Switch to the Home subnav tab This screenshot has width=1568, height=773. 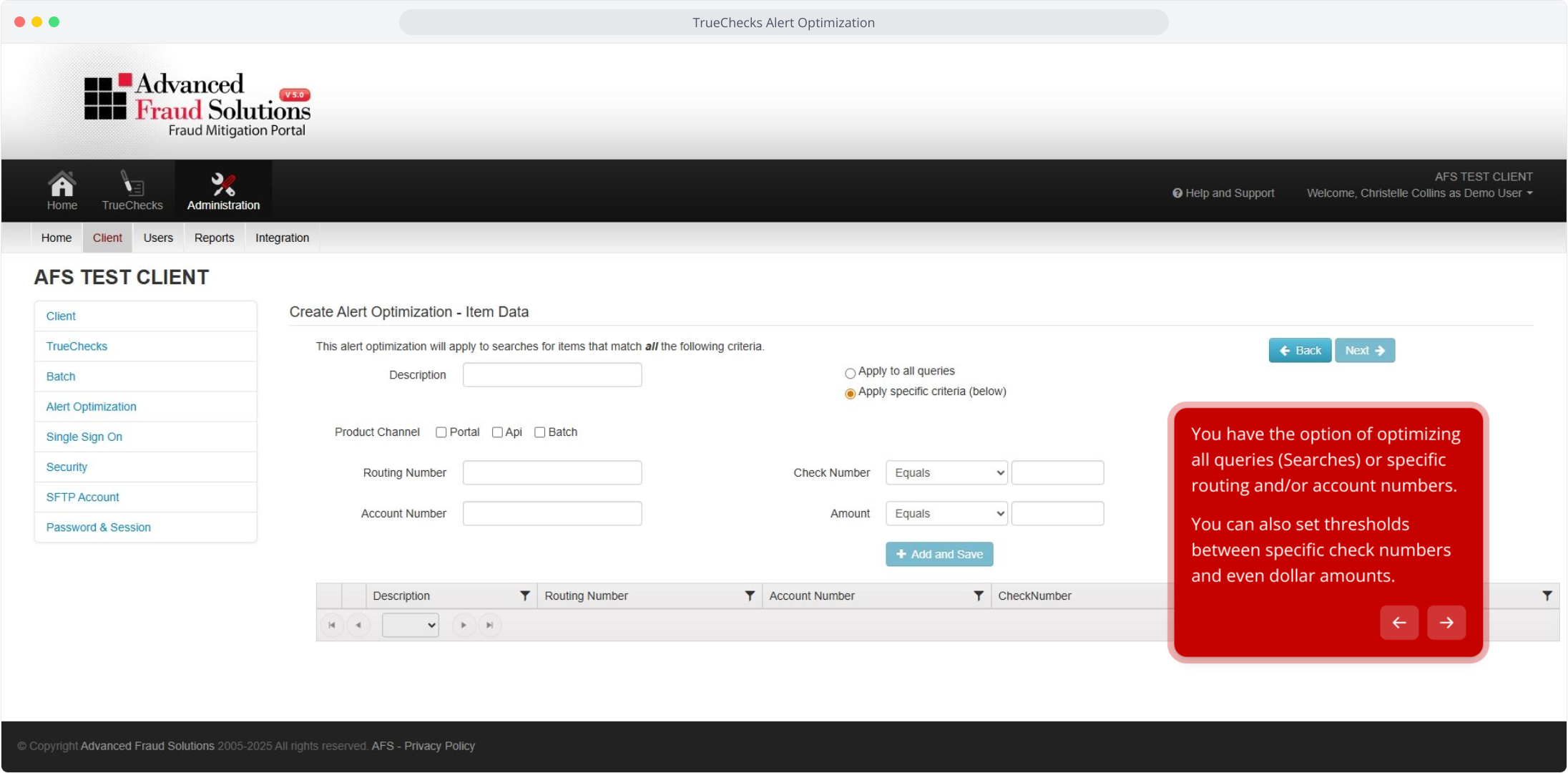[x=57, y=238]
